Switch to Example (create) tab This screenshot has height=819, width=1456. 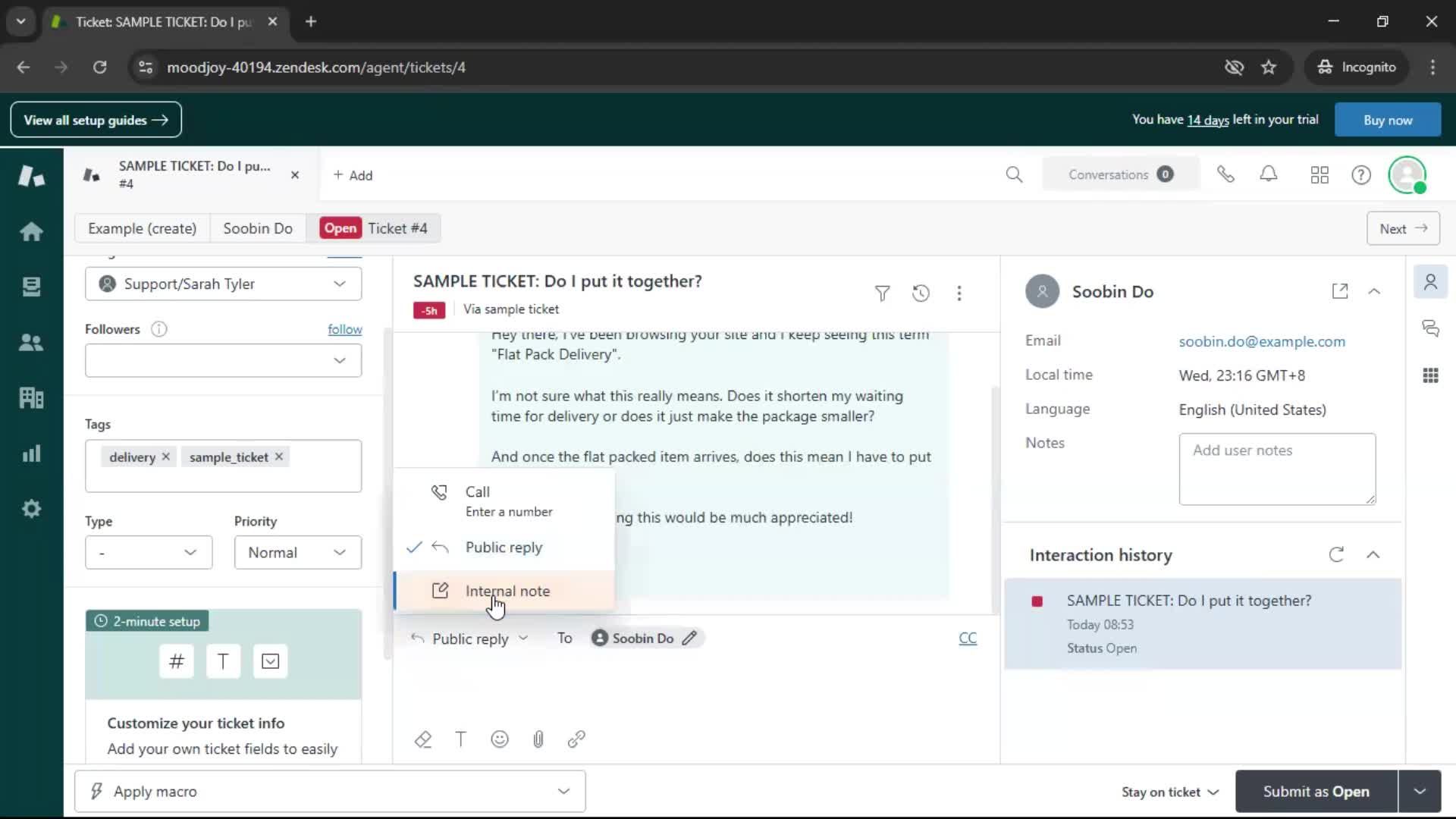142,228
